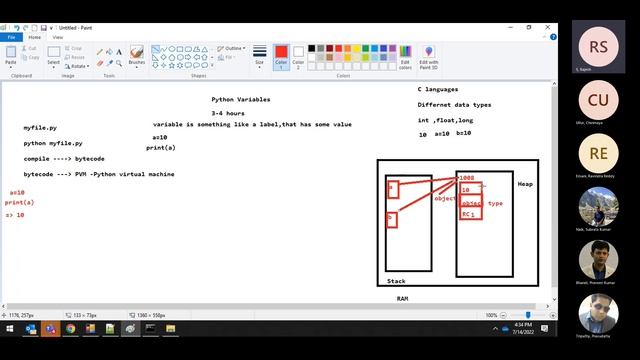This screenshot has width=640, height=360.
Task: Adjust the zoom slider handle
Action: pyautogui.click(x=528, y=315)
